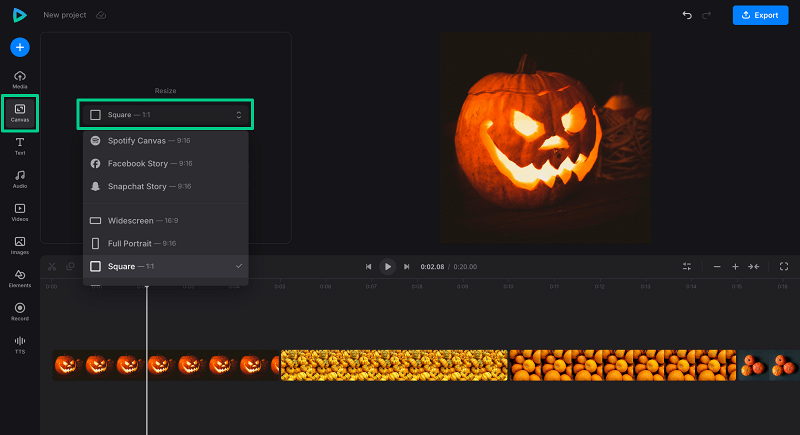The height and width of the screenshot is (435, 800).
Task: Click the Export button
Action: (x=759, y=15)
